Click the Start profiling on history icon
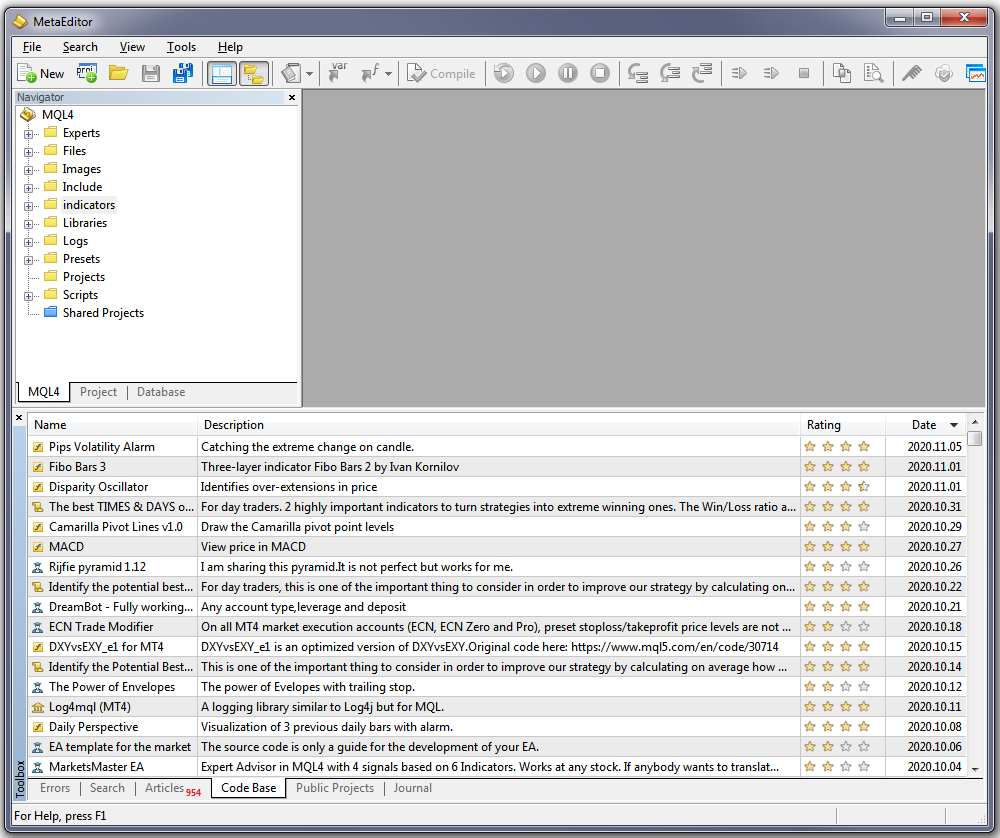The height and width of the screenshot is (838, 1000). [x=771, y=73]
